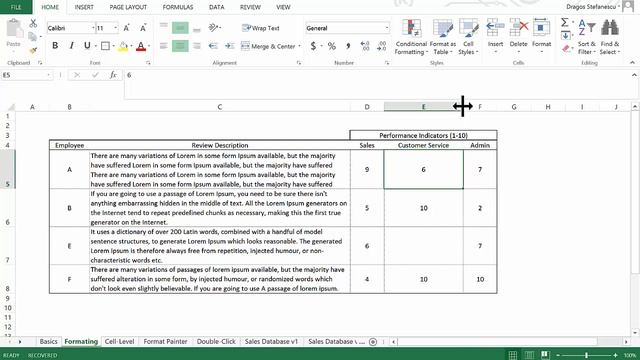
Task: Toggle Underline formatting
Action: (x=87, y=46)
